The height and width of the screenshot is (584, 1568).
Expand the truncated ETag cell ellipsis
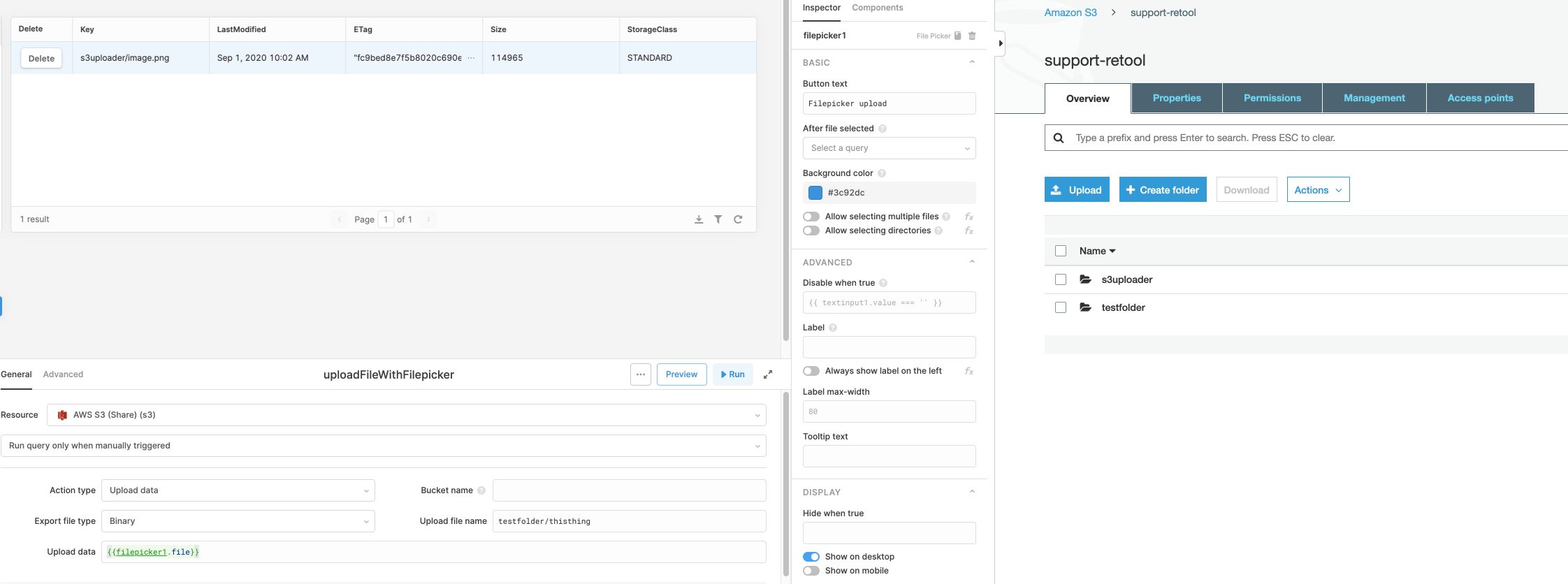471,58
